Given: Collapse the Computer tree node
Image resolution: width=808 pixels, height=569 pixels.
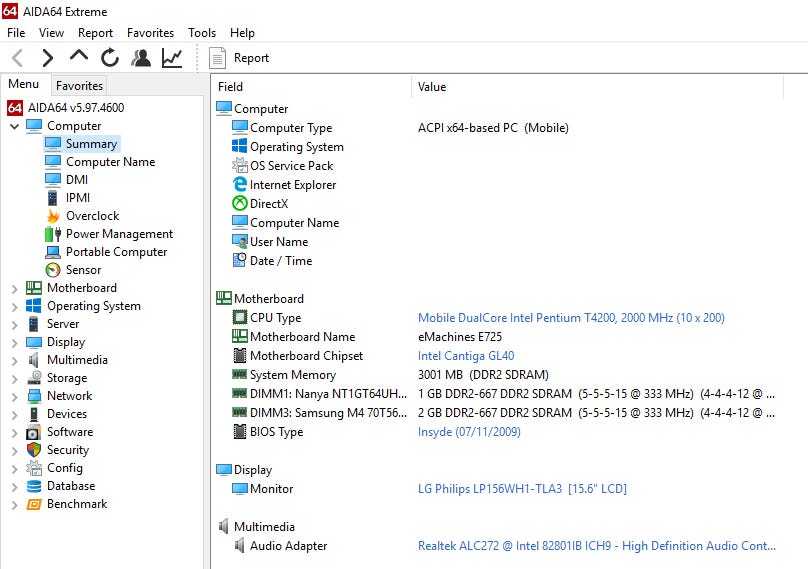Looking at the screenshot, I should 14,126.
